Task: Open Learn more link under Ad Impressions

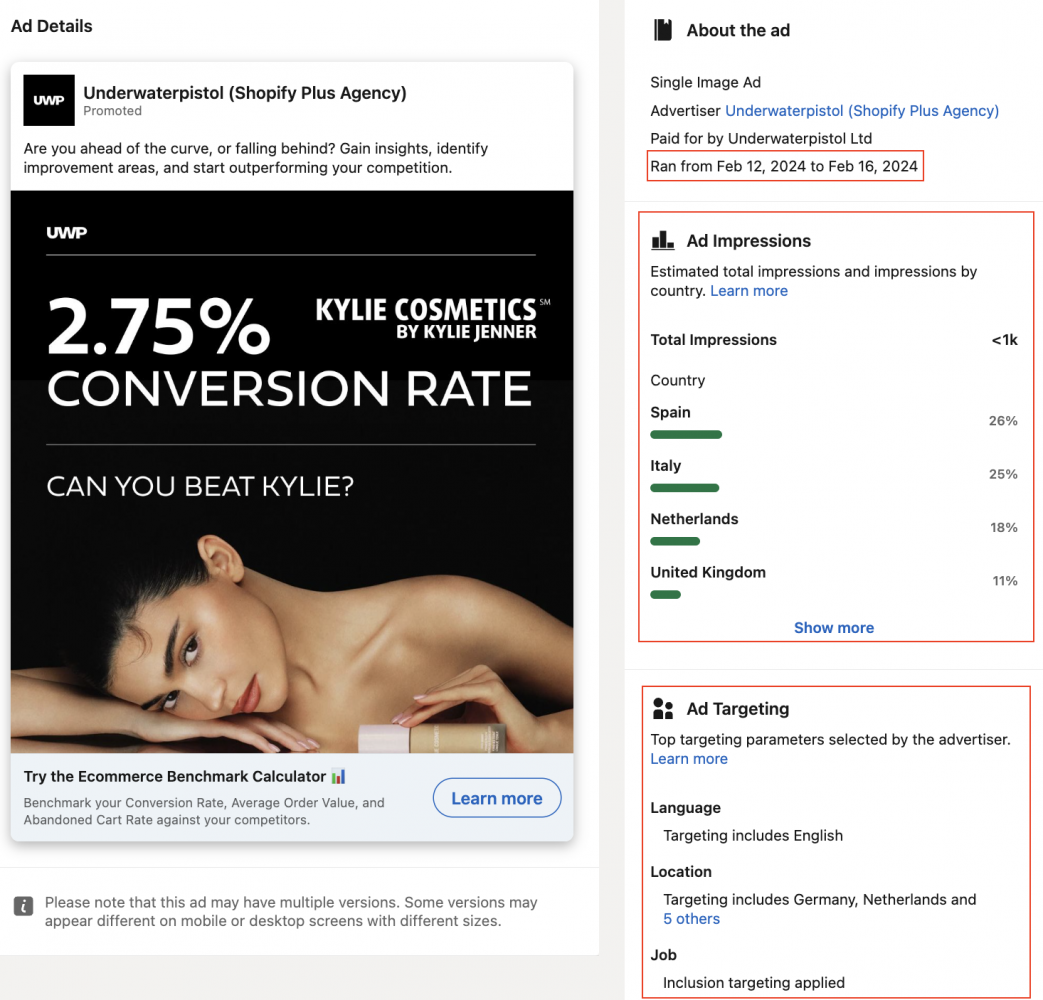Action: (x=749, y=291)
